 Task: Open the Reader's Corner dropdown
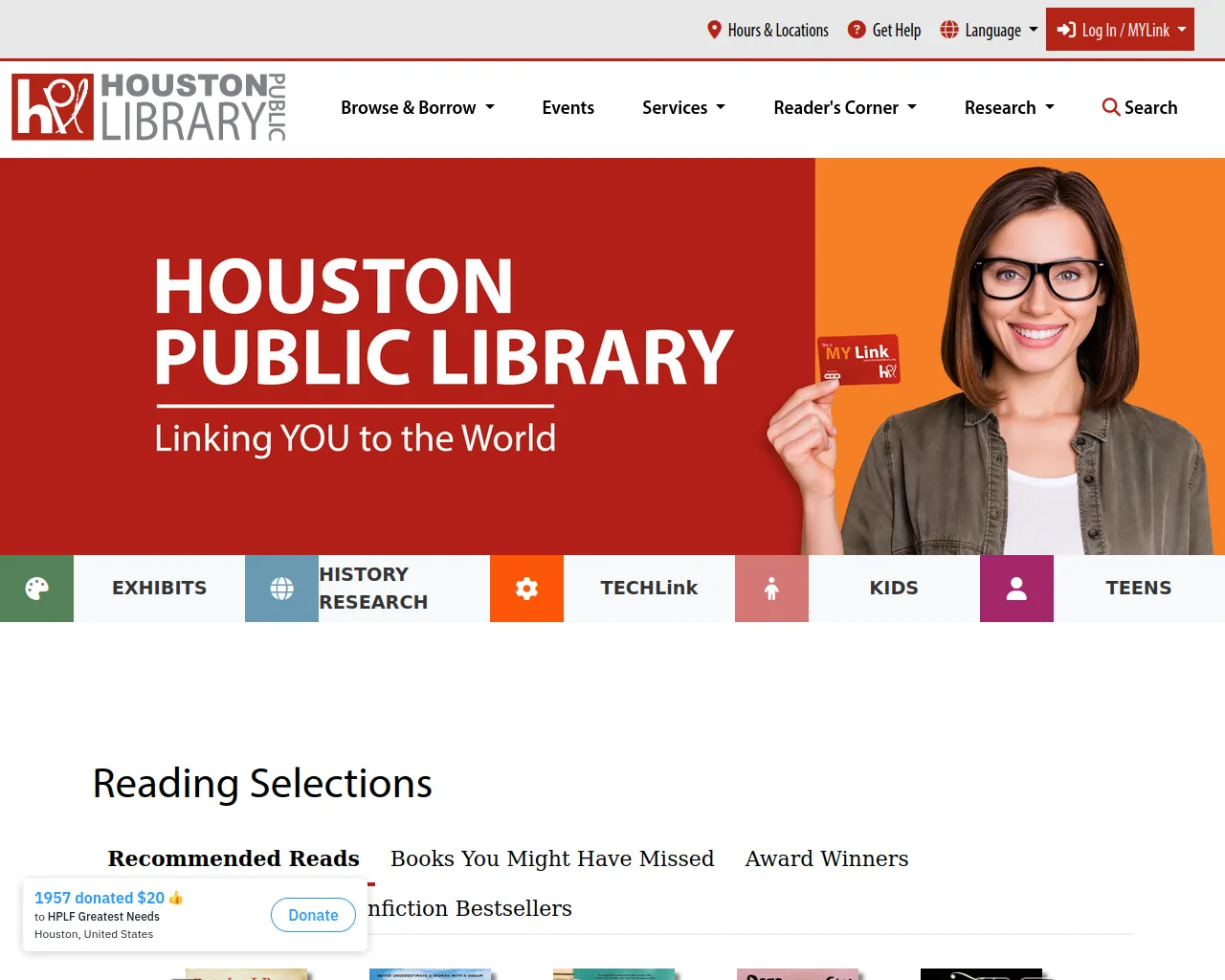pos(845,107)
